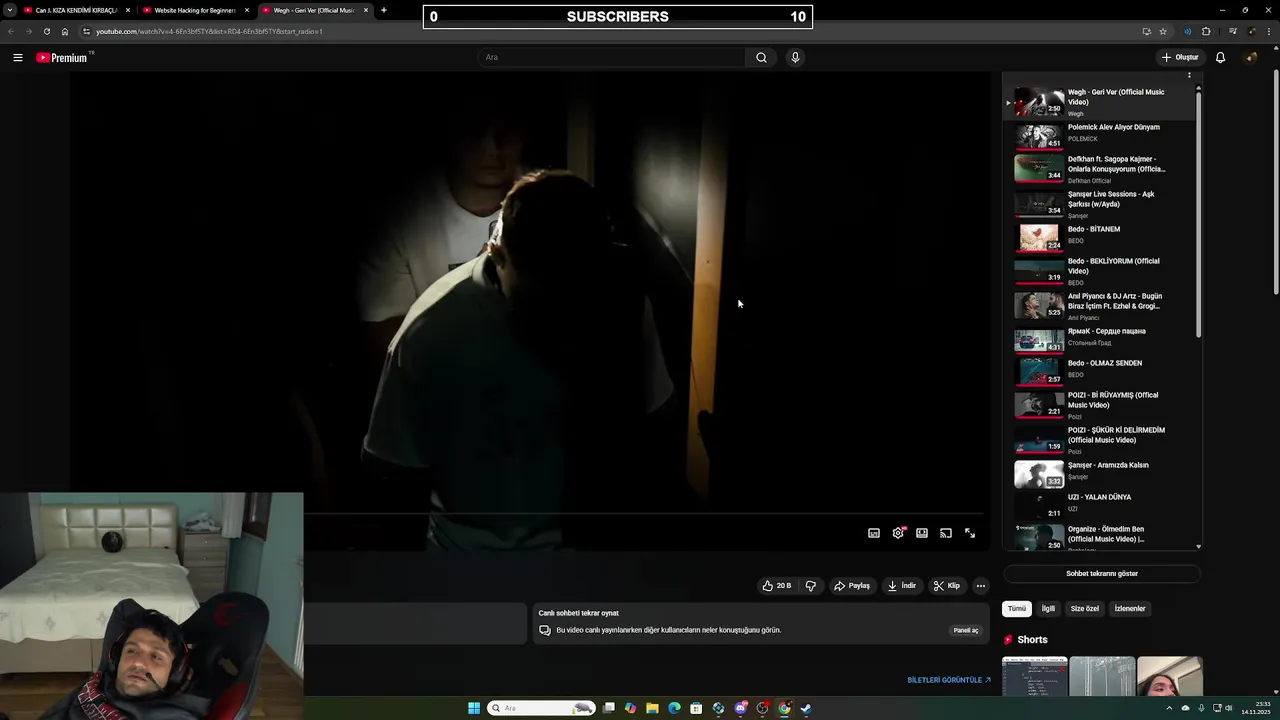Click the YouTube search input field
This screenshot has width=1280, height=720.
click(x=612, y=57)
